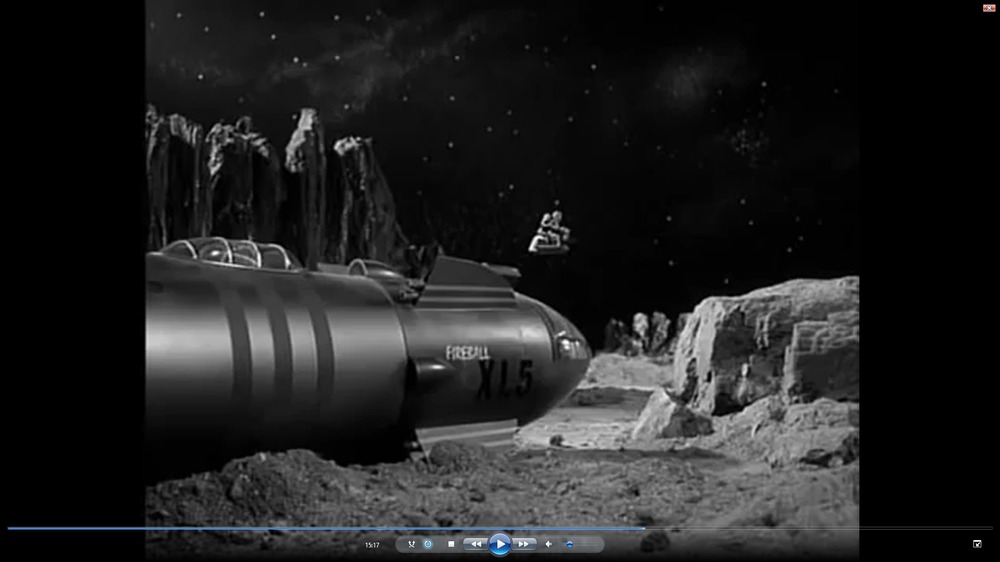Click the end of the seek bar's played portion
The image size is (1000, 562).
tap(644, 528)
